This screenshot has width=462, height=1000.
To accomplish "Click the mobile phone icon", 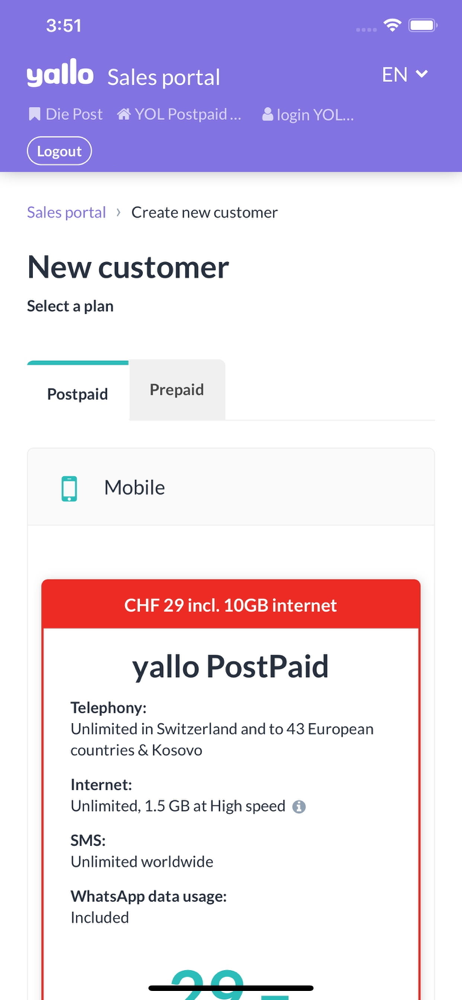I will pyautogui.click(x=70, y=489).
